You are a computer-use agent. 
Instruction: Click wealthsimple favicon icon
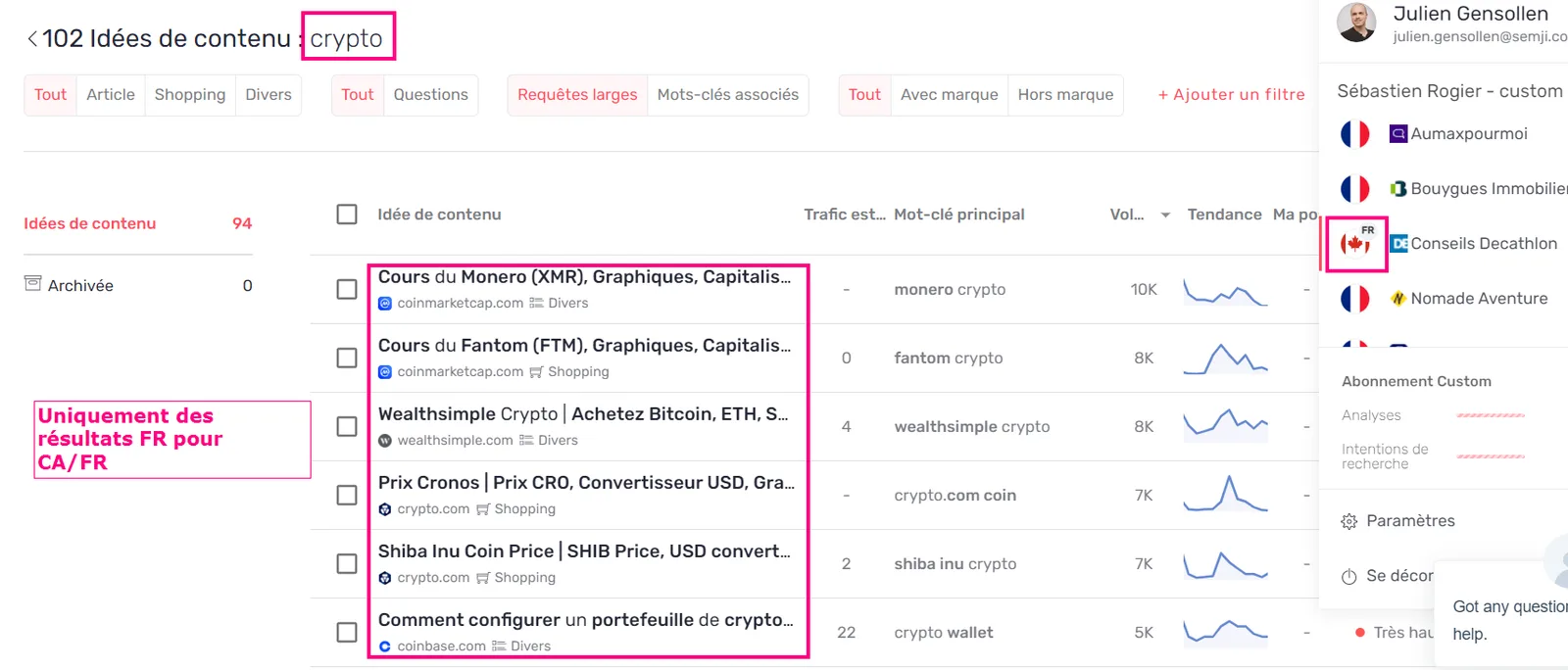click(x=385, y=441)
